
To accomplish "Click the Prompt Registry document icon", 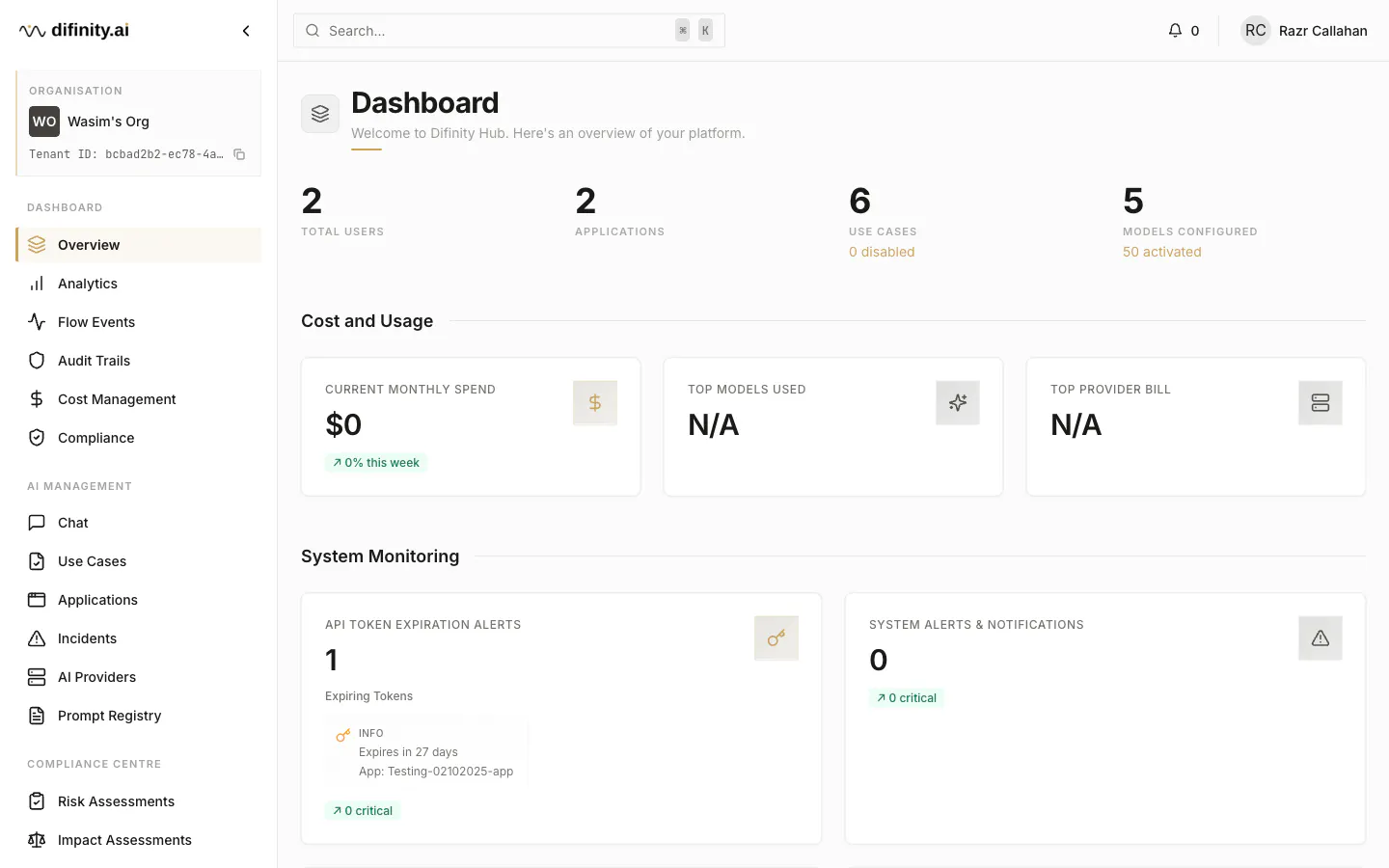I will tap(37, 716).
